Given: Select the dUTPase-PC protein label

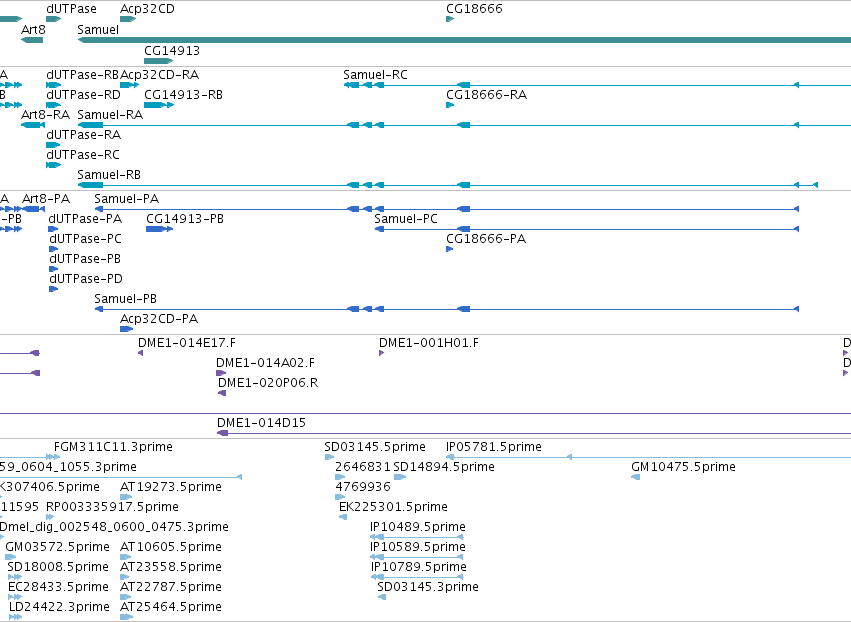Looking at the screenshot, I should click(x=85, y=239).
